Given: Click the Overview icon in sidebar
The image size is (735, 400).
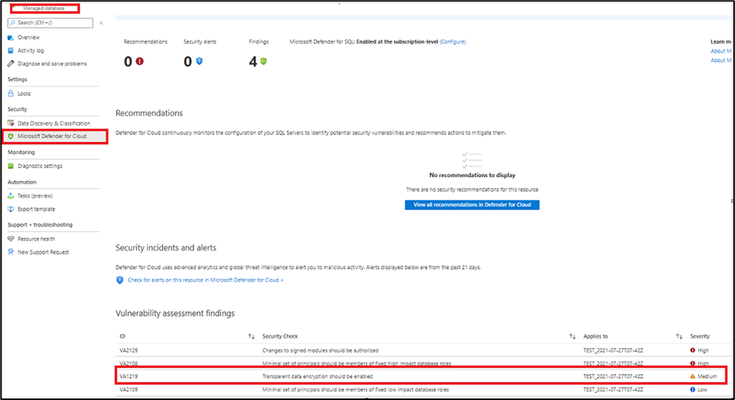Looking at the screenshot, I should coord(11,38).
